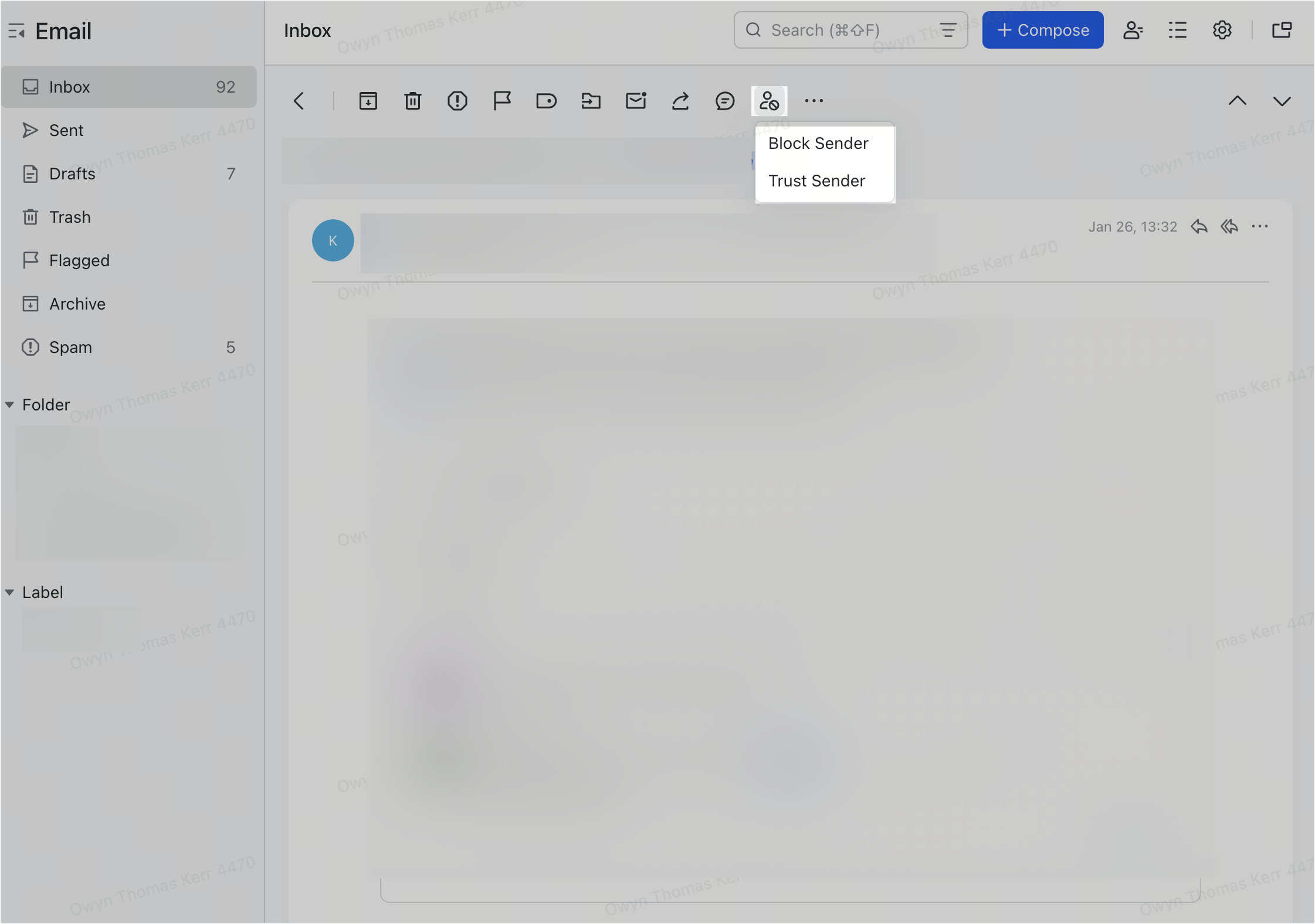Mark email as unread envelope icon
Image resolution: width=1315 pixels, height=924 pixels.
pyautogui.click(x=635, y=101)
